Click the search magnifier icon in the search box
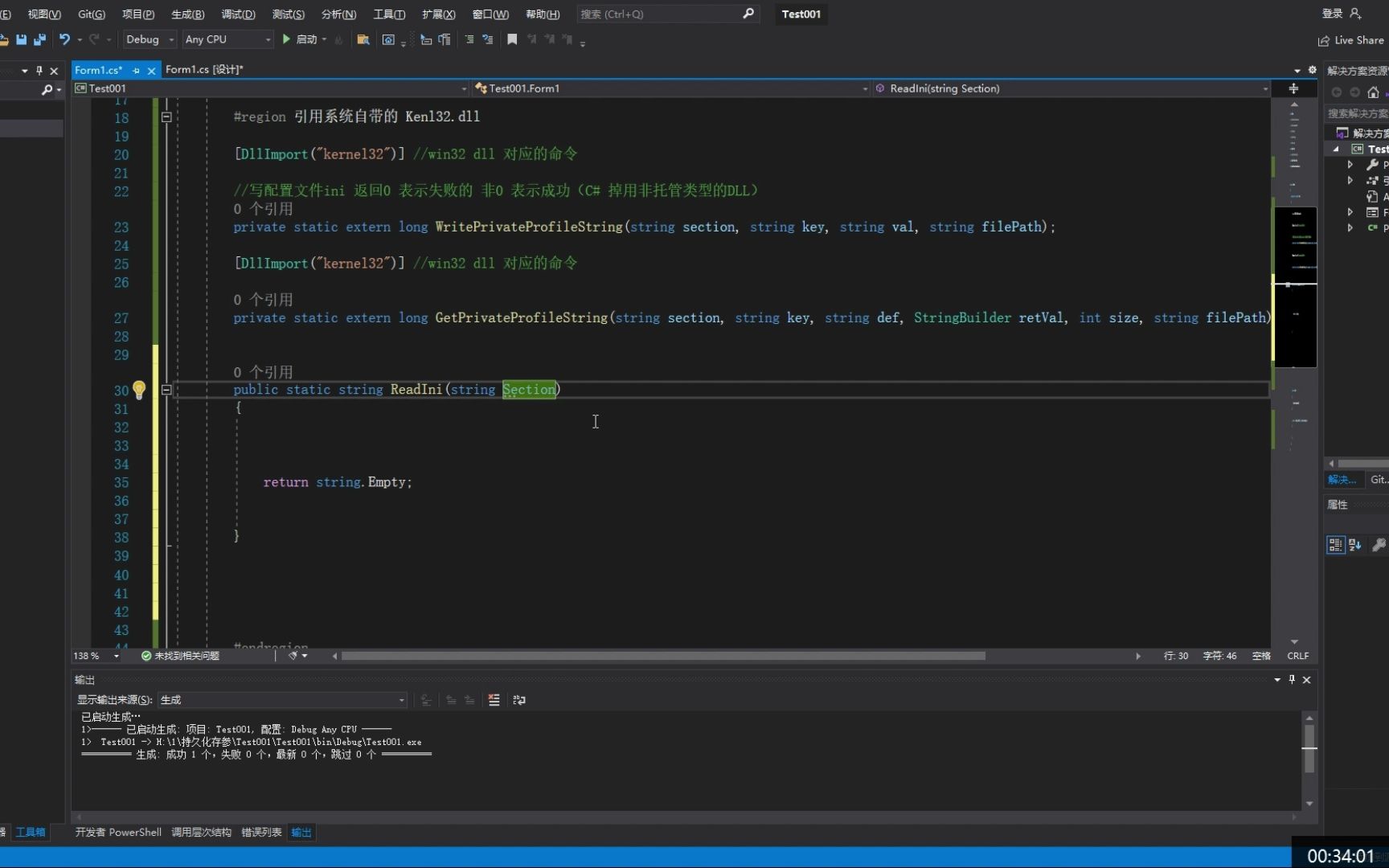The image size is (1389, 868). (x=748, y=14)
